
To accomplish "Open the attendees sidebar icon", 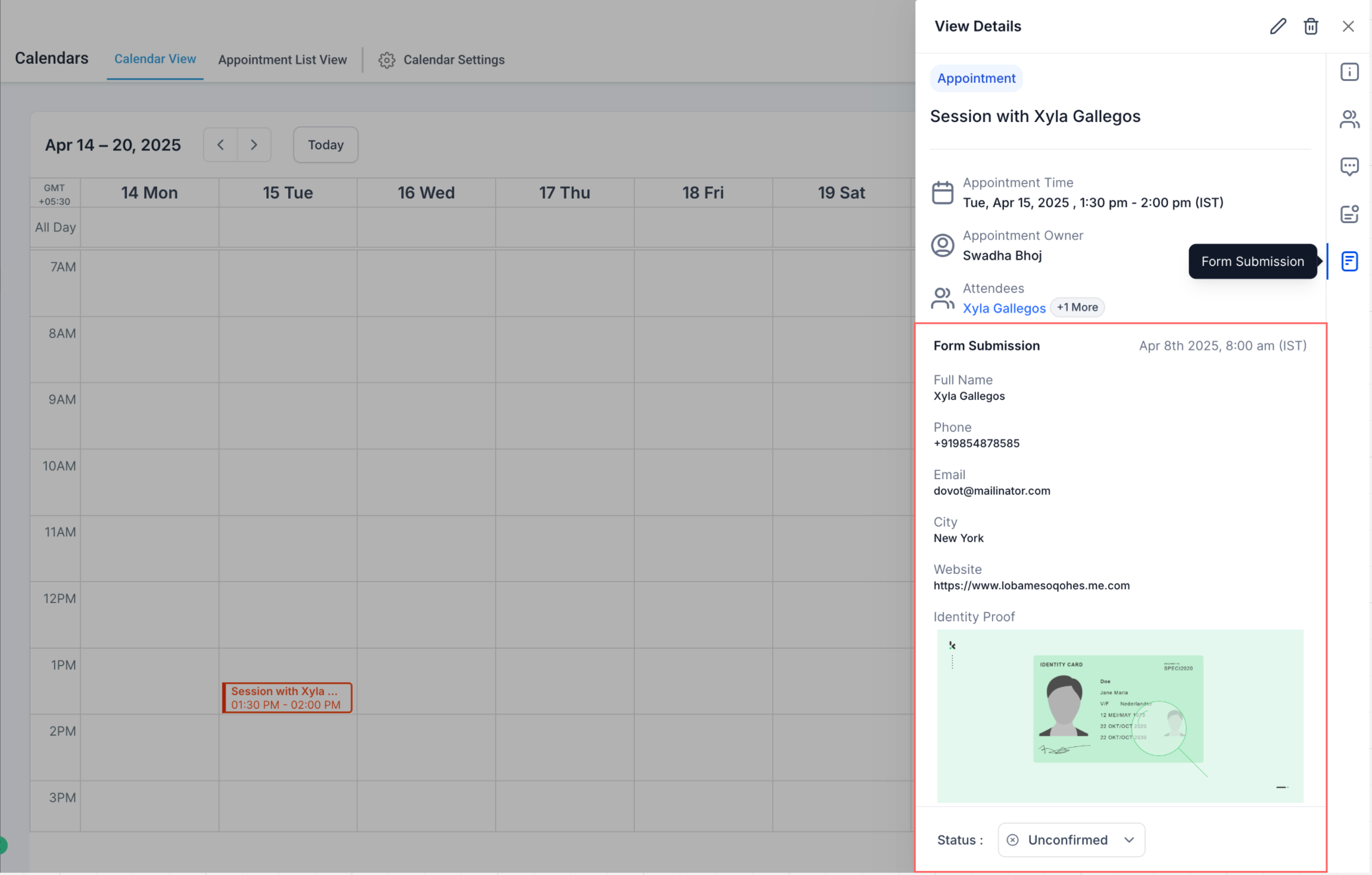I will [x=1349, y=119].
